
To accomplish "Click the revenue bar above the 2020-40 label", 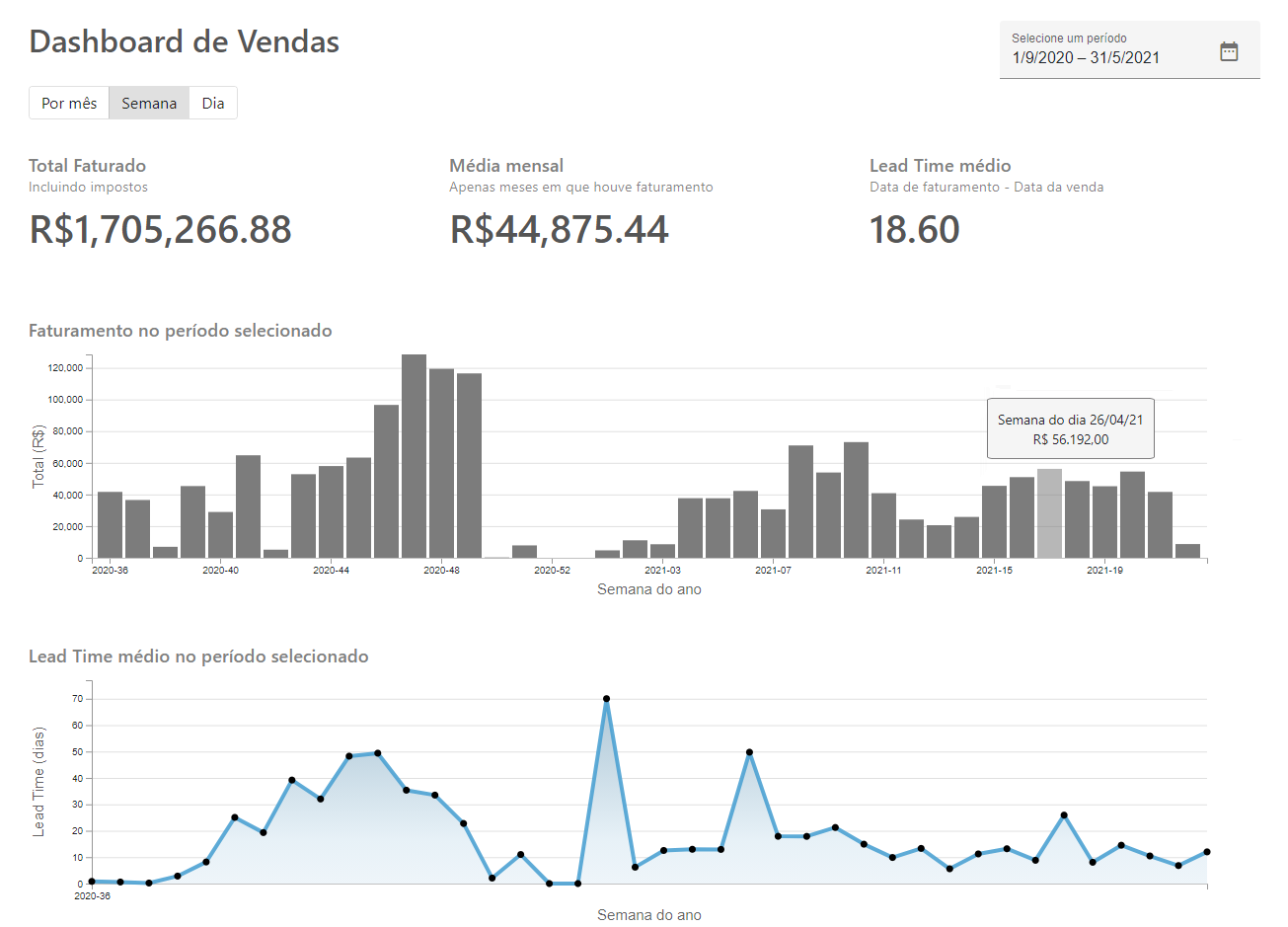I will point(220,535).
